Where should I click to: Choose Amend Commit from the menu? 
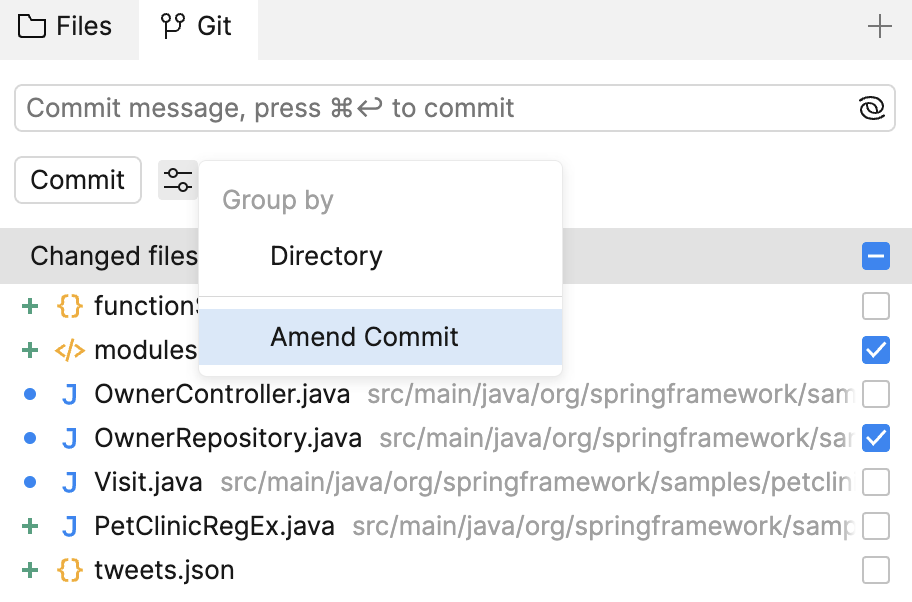click(362, 337)
